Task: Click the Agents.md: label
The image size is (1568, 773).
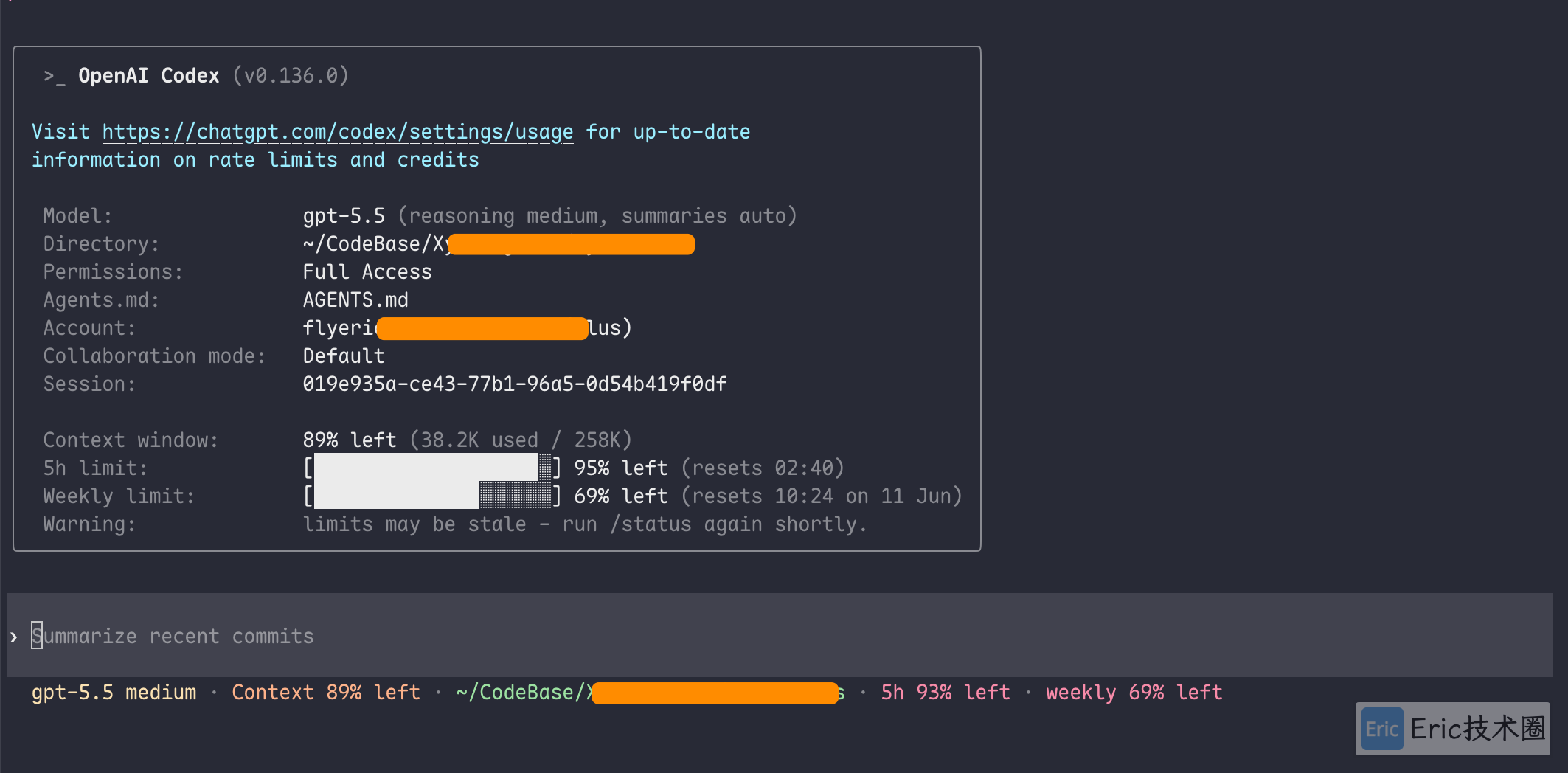Action: [x=102, y=300]
